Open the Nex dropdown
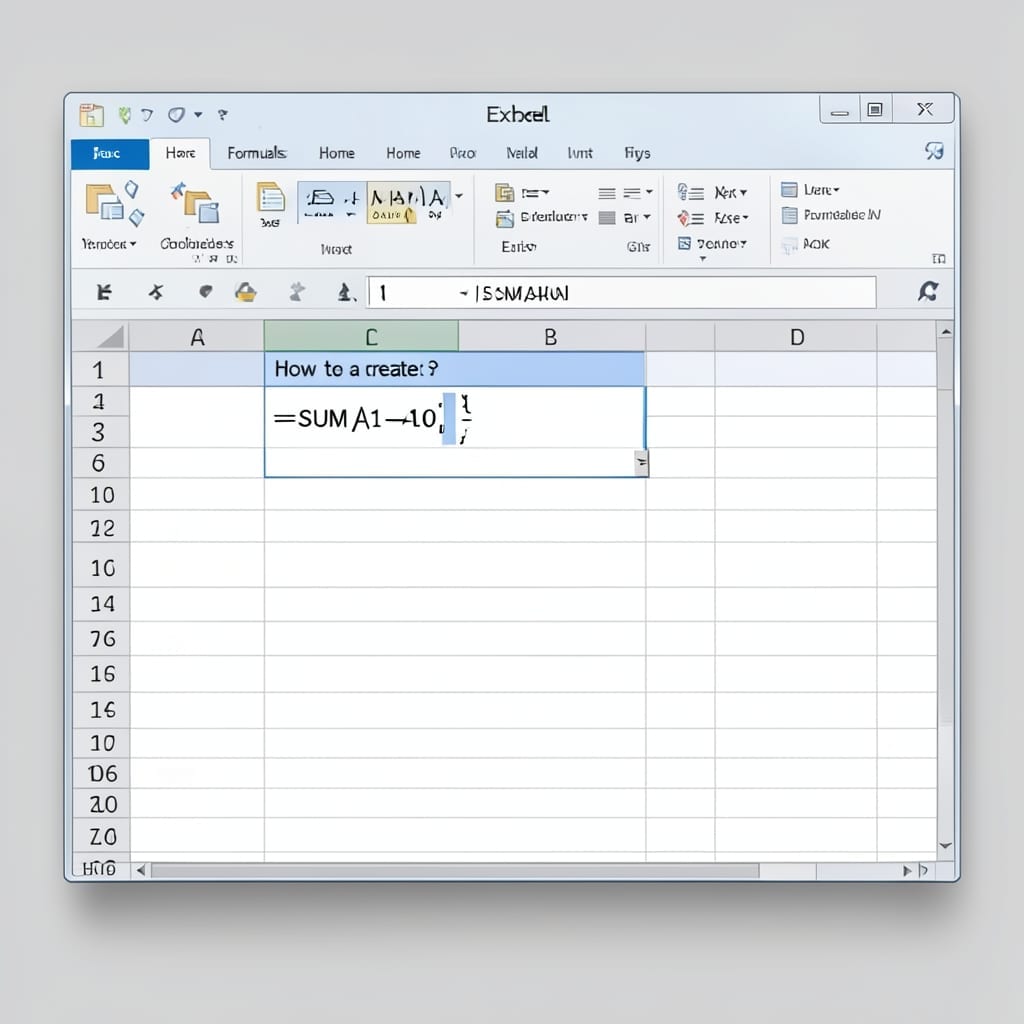This screenshot has width=1024, height=1024. (x=731, y=192)
